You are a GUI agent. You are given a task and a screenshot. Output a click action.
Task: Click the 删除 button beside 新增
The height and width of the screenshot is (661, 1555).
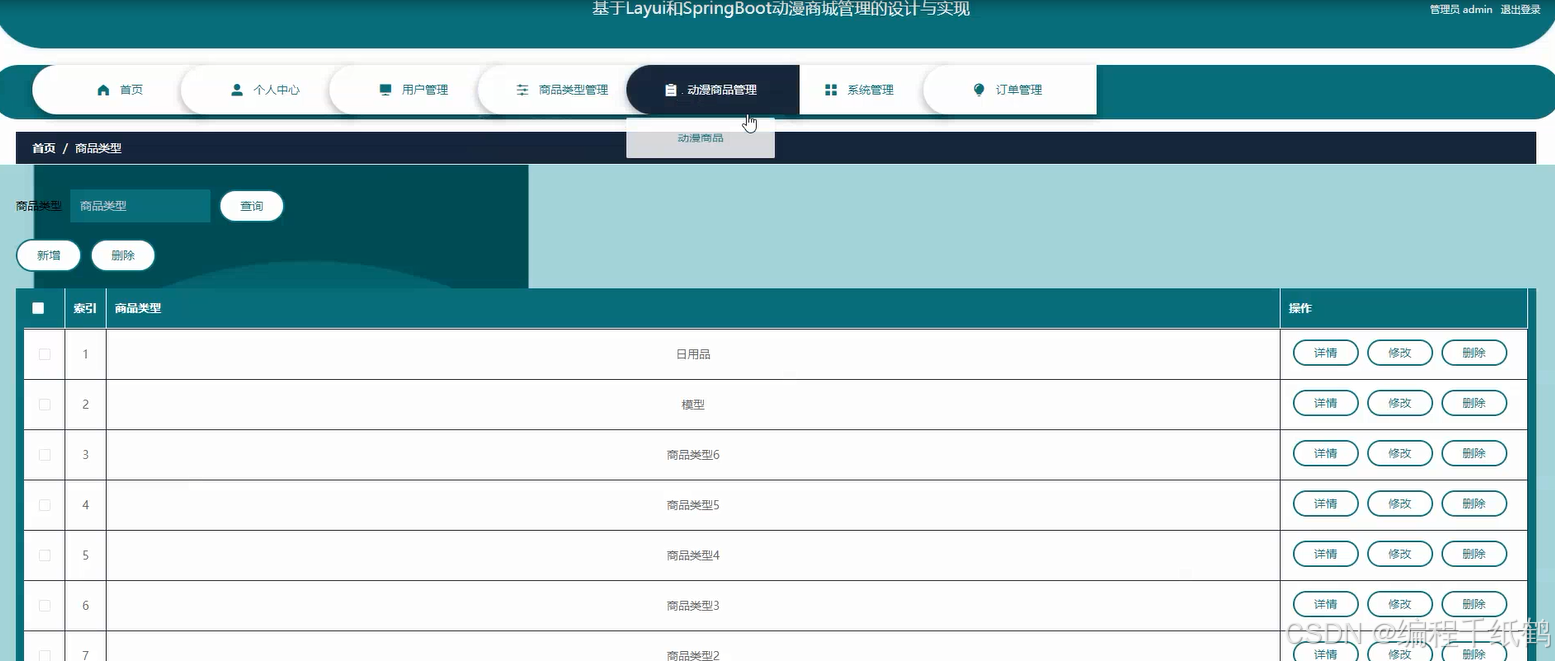pyautogui.click(x=123, y=255)
